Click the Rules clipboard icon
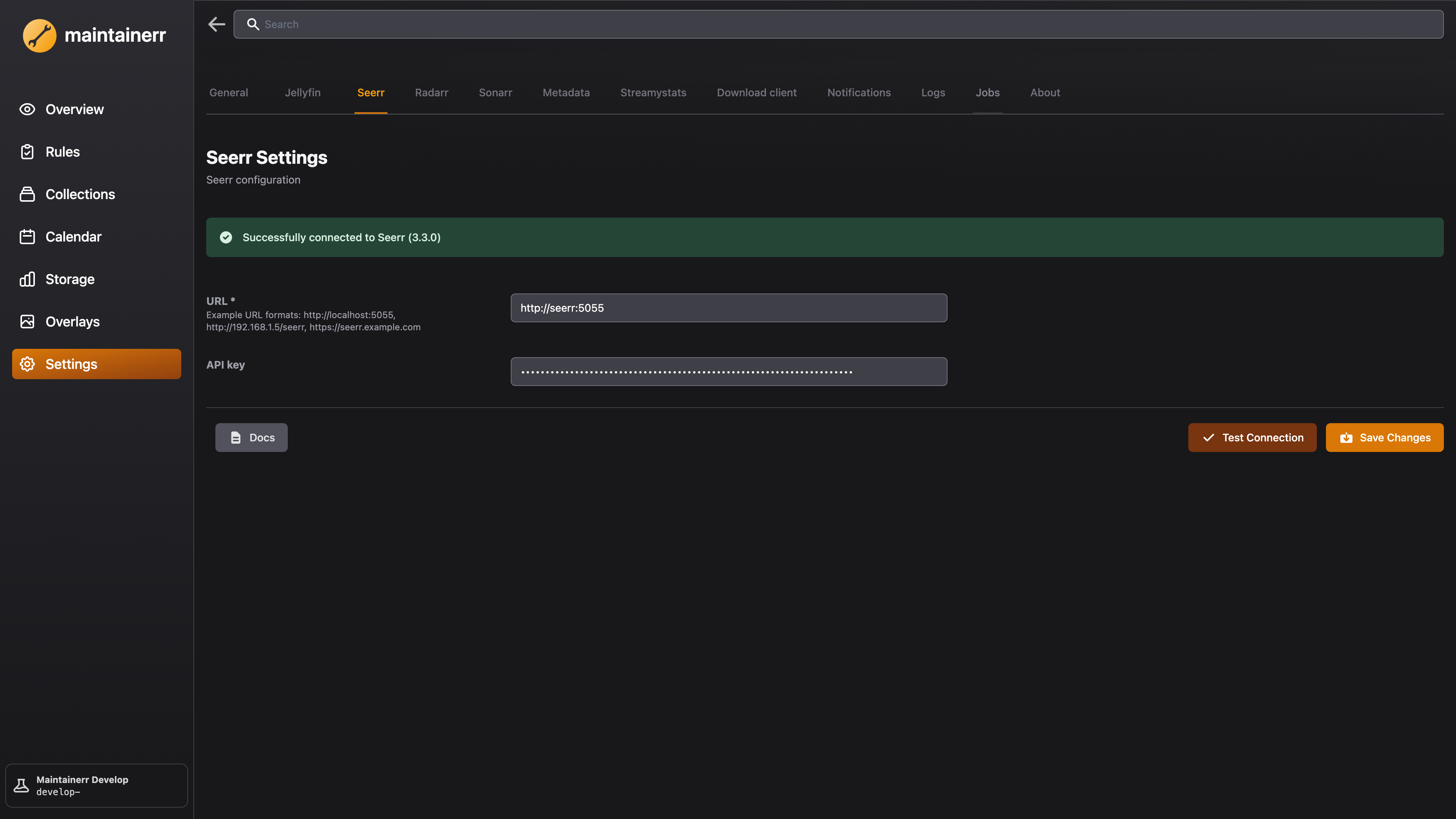1456x819 pixels. [27, 152]
